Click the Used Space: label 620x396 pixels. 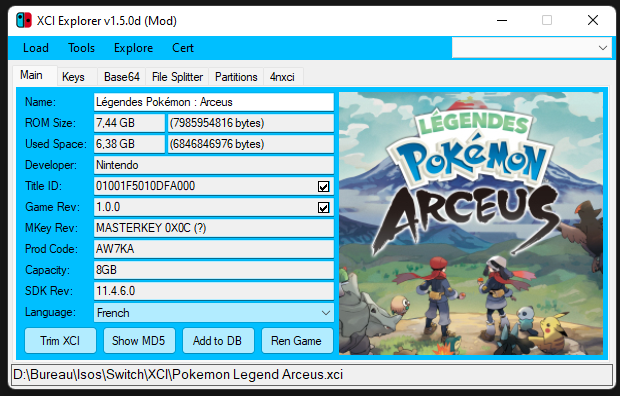56,144
